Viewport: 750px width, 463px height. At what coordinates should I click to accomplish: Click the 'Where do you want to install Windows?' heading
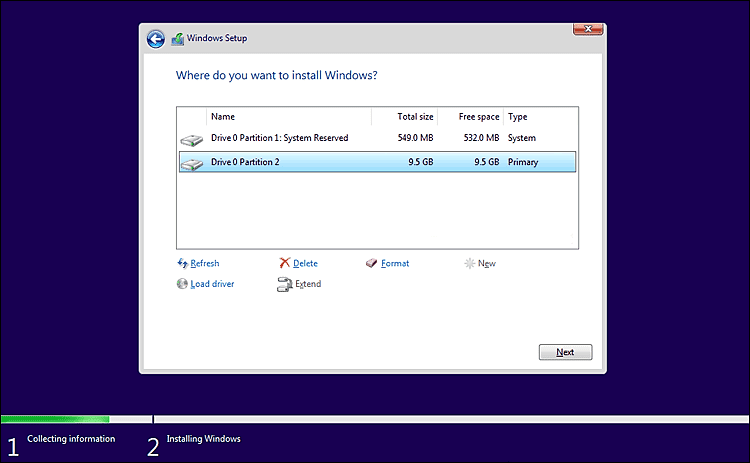point(276,76)
